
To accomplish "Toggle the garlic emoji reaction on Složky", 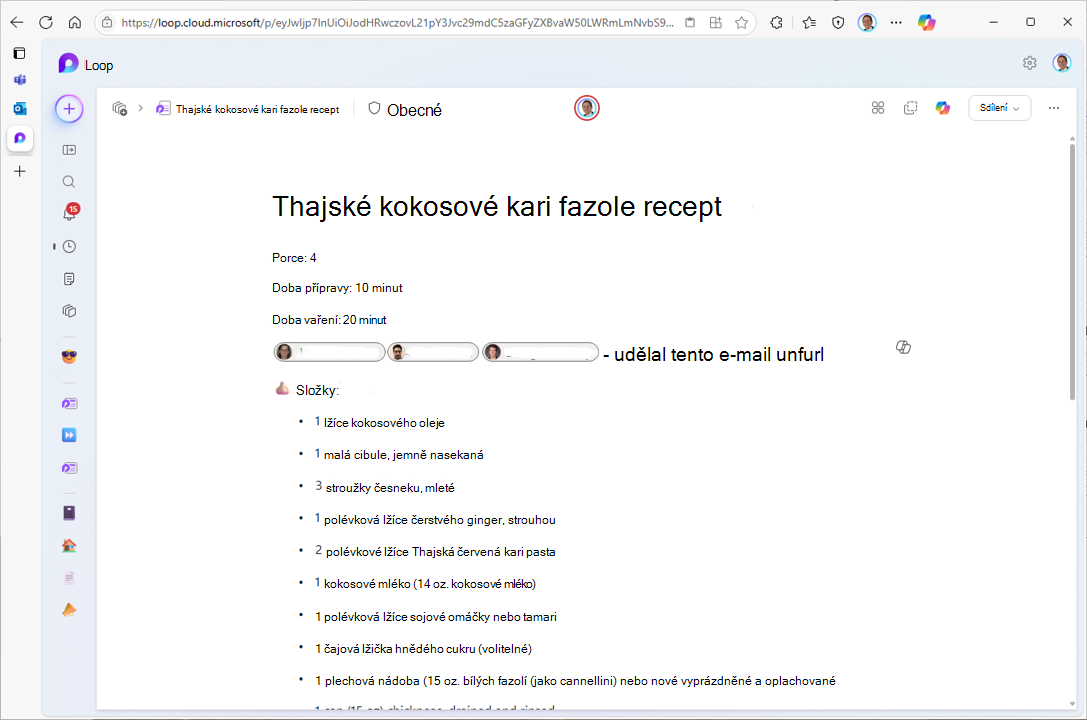I will pyautogui.click(x=282, y=388).
